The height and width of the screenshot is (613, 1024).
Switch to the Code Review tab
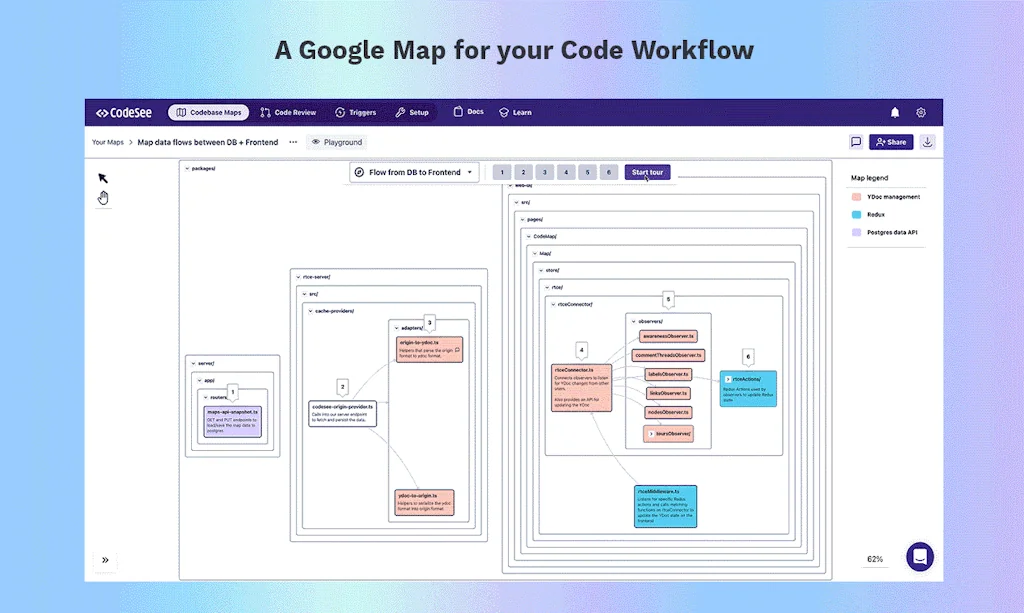point(288,112)
